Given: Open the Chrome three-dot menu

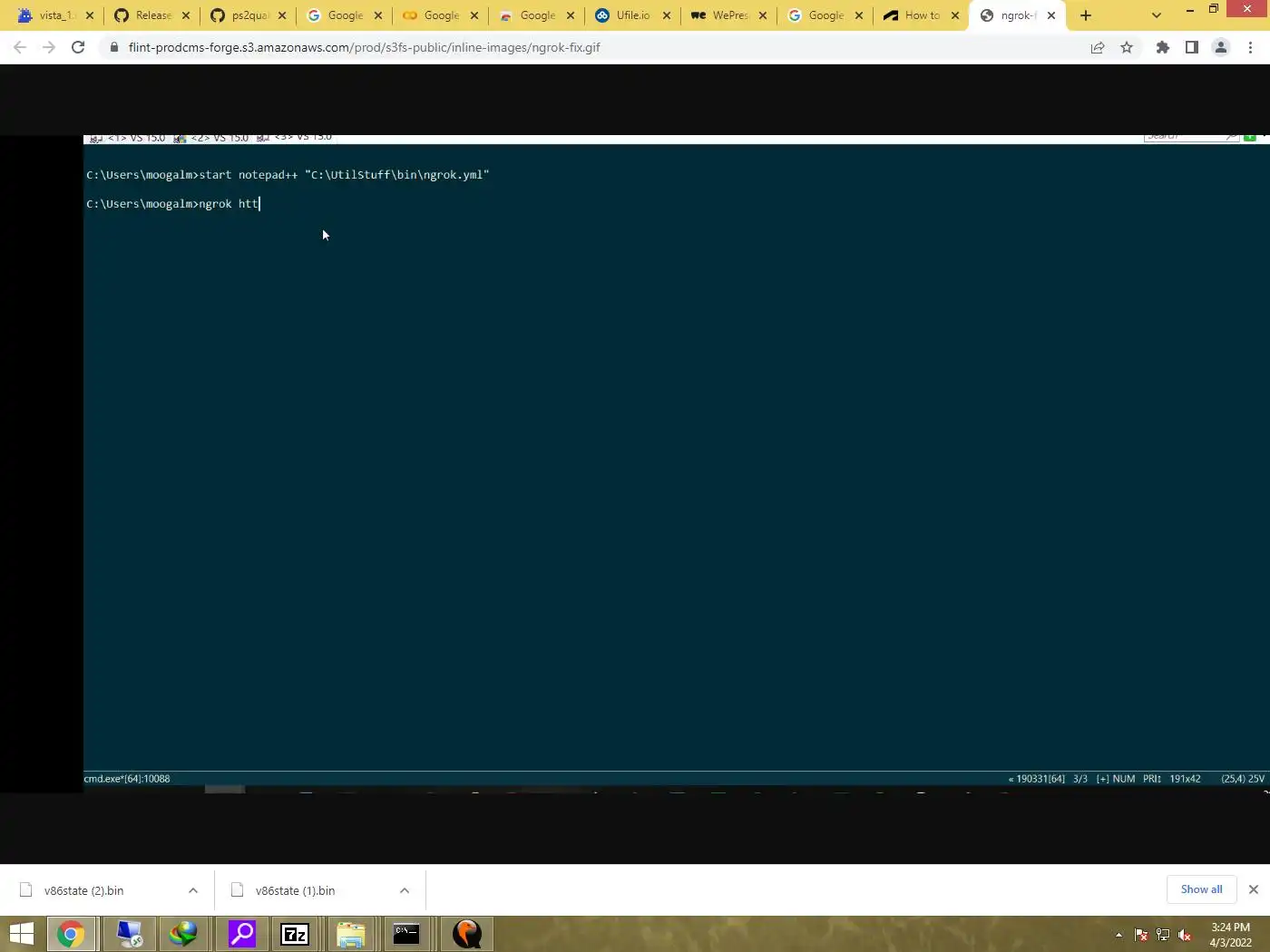Looking at the screenshot, I should pos(1250,47).
